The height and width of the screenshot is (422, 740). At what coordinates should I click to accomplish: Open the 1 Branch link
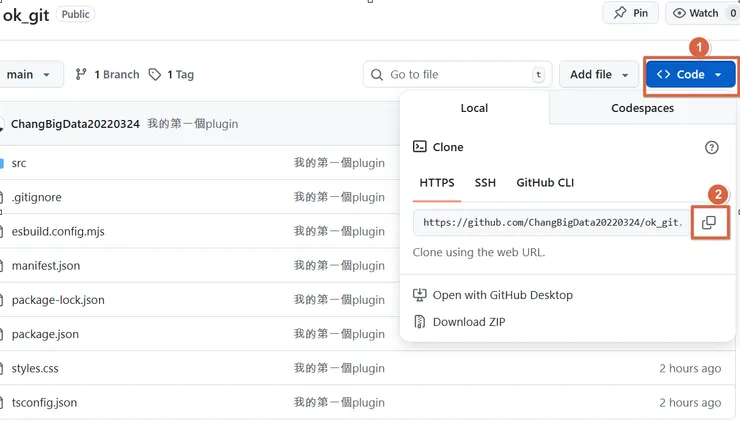click(107, 74)
